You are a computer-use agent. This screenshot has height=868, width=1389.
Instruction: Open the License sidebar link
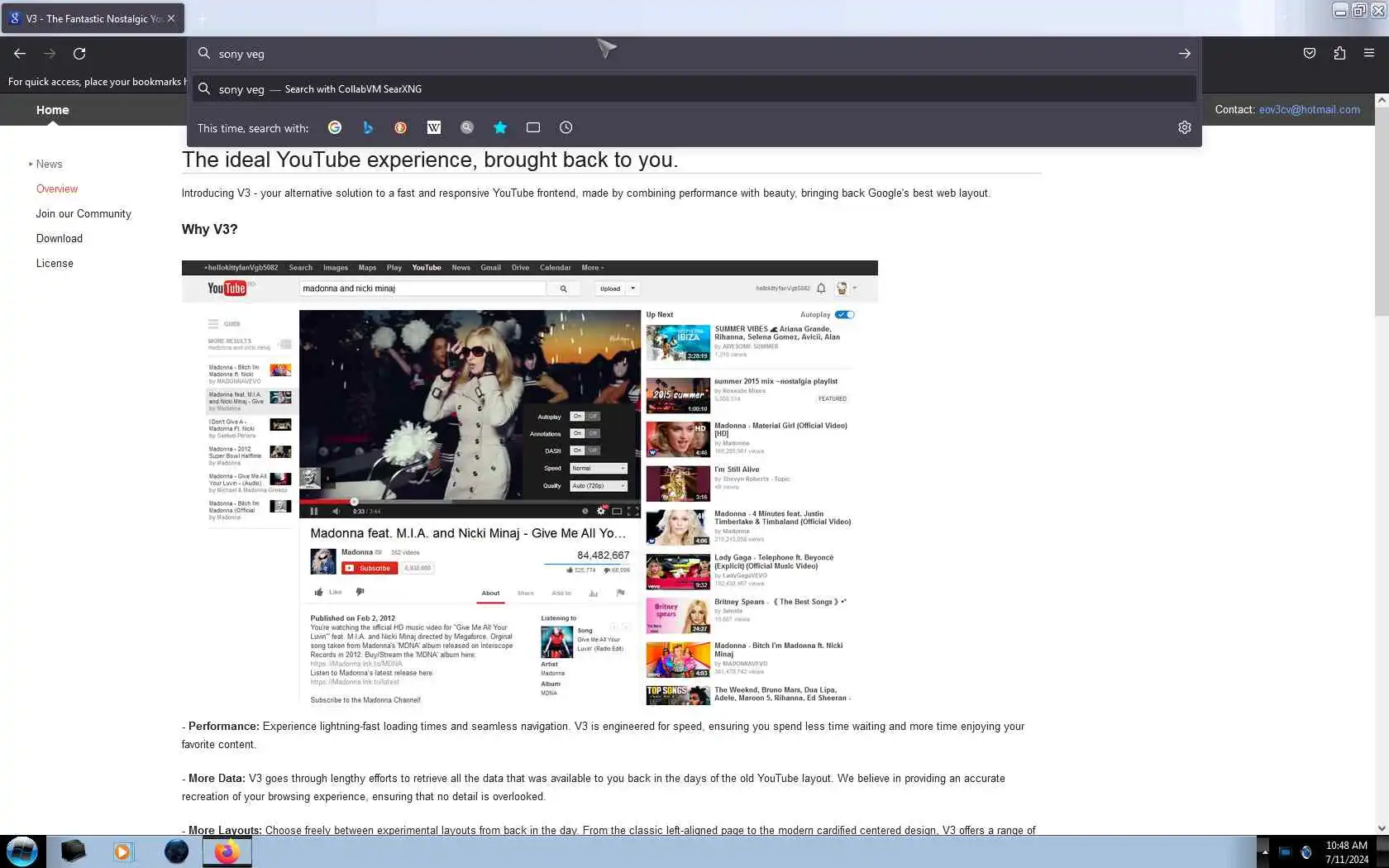55,263
